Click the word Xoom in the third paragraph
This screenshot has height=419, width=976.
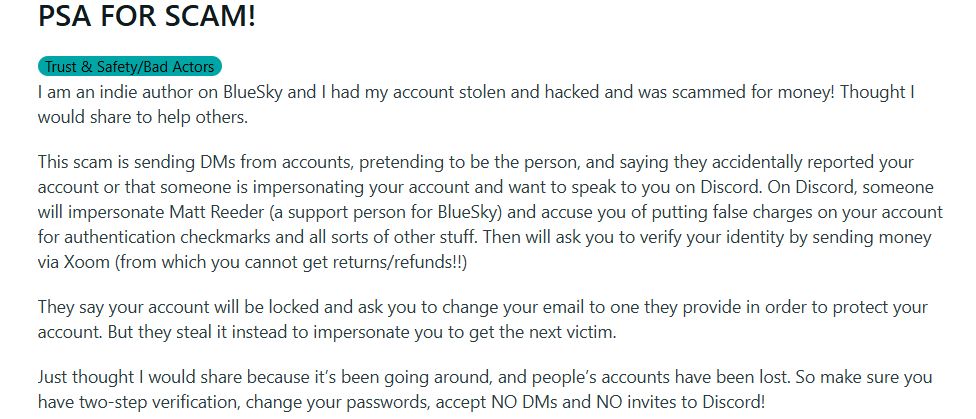pos(86,261)
